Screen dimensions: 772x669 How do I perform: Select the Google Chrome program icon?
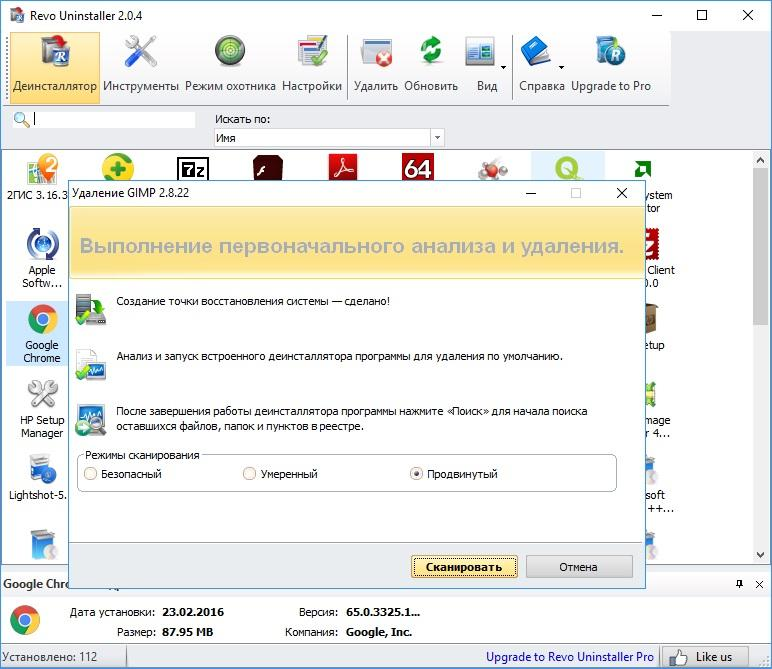42,334
